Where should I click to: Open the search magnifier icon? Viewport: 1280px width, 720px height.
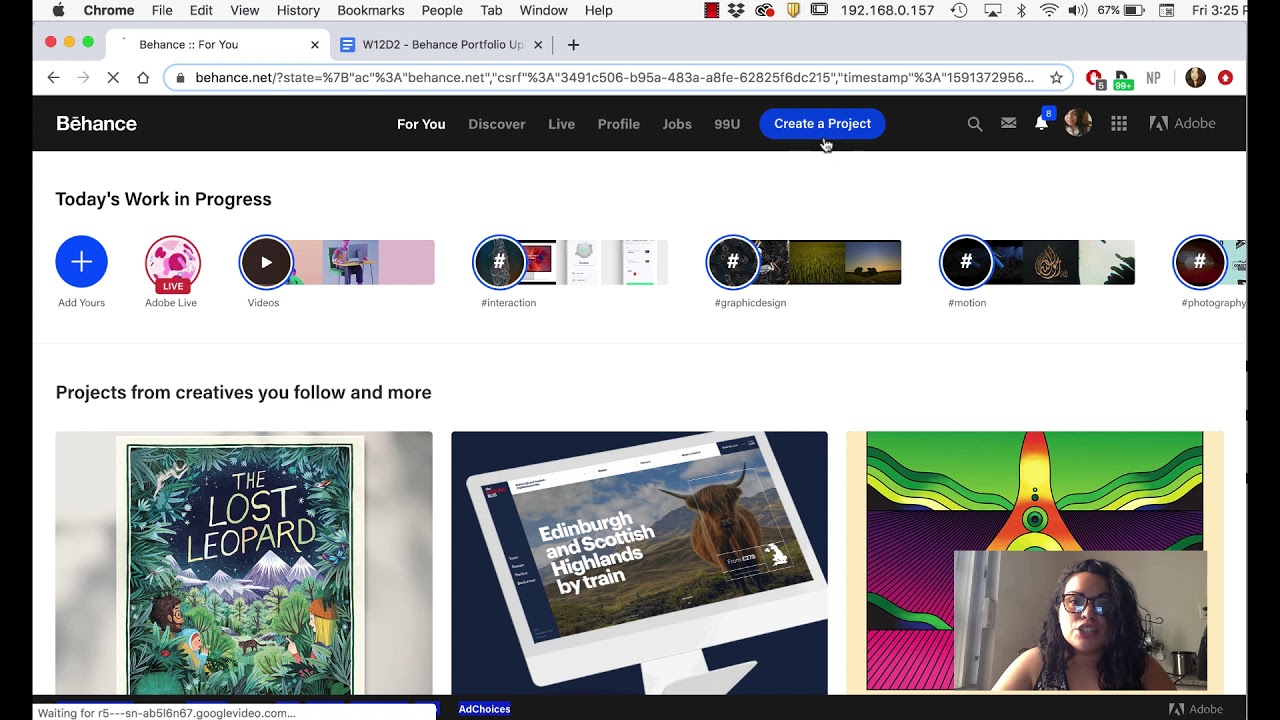pyautogui.click(x=975, y=124)
